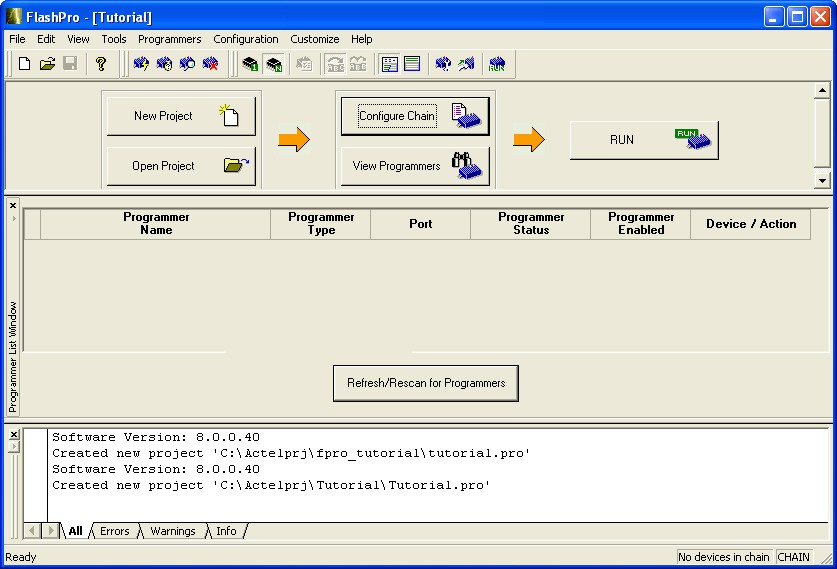
Task: Expand Programmer List Window with small arrow
Action: pyautogui.click(x=14, y=218)
